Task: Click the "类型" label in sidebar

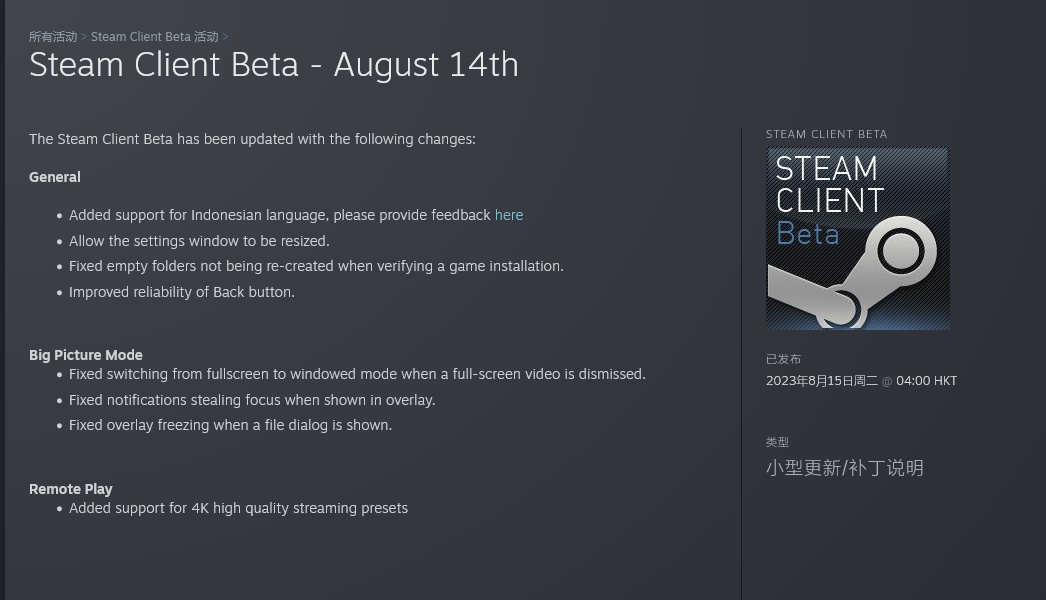Action: (777, 442)
